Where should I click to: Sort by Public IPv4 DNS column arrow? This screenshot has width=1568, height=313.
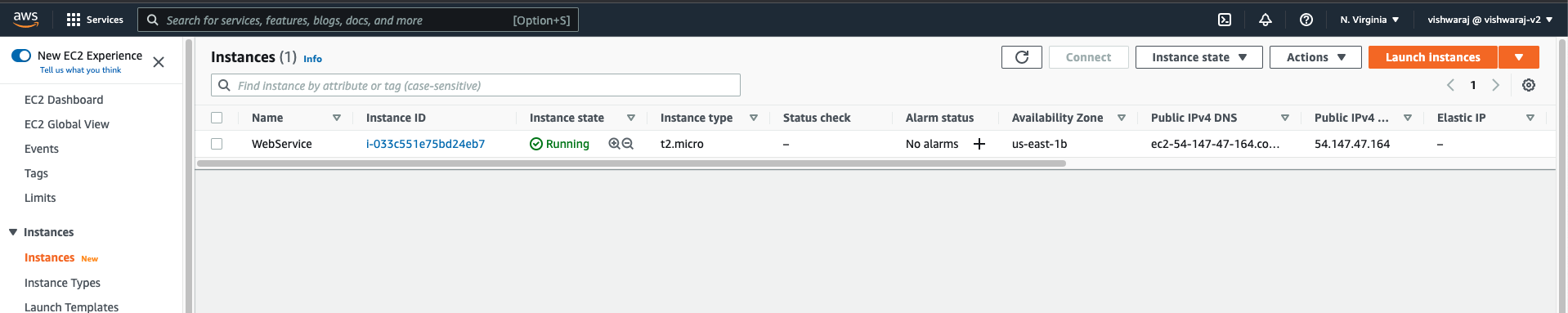pyautogui.click(x=1285, y=118)
